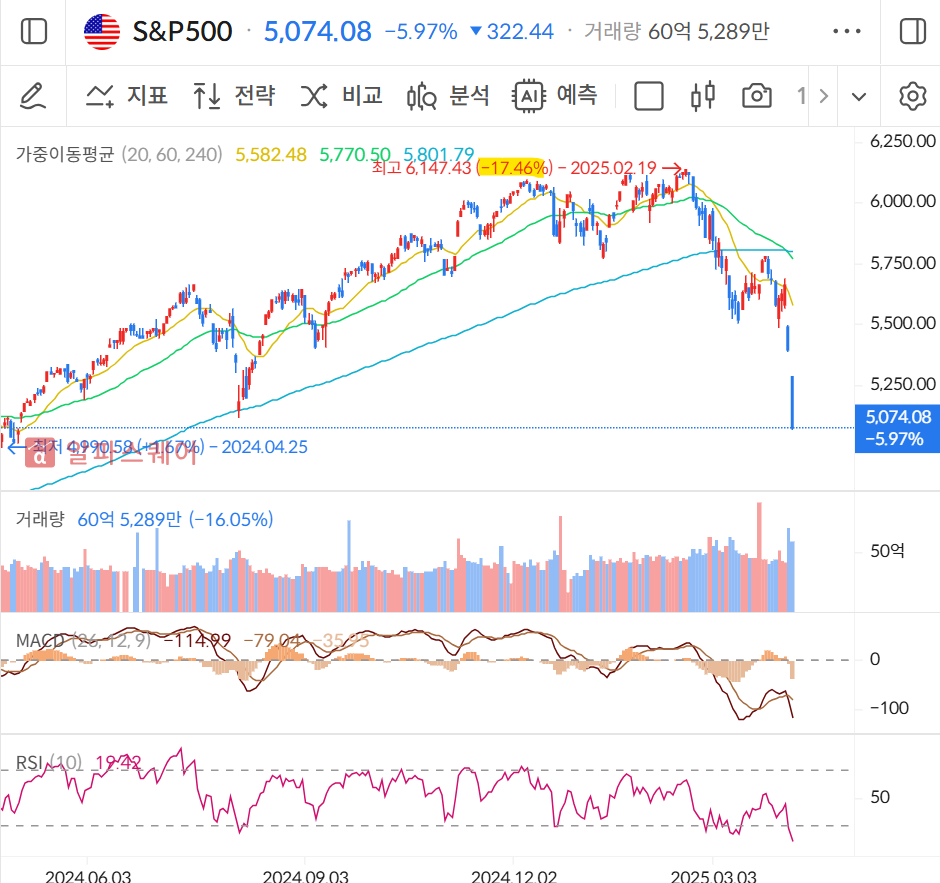Click the RSI axis label 50
Screen dimensions: 940x883
coord(880,797)
